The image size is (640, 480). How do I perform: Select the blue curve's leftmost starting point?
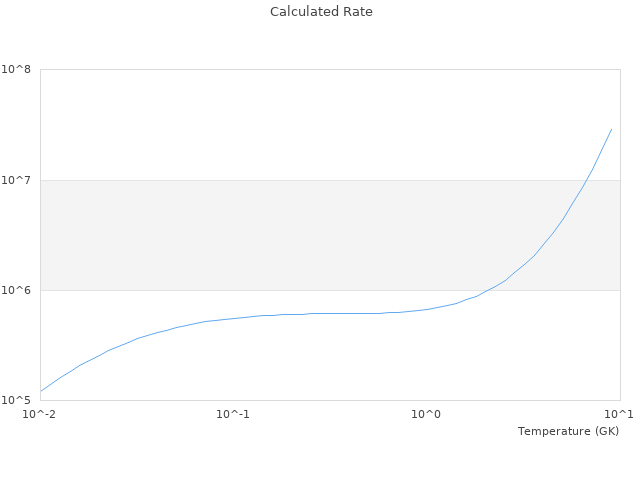click(x=41, y=391)
